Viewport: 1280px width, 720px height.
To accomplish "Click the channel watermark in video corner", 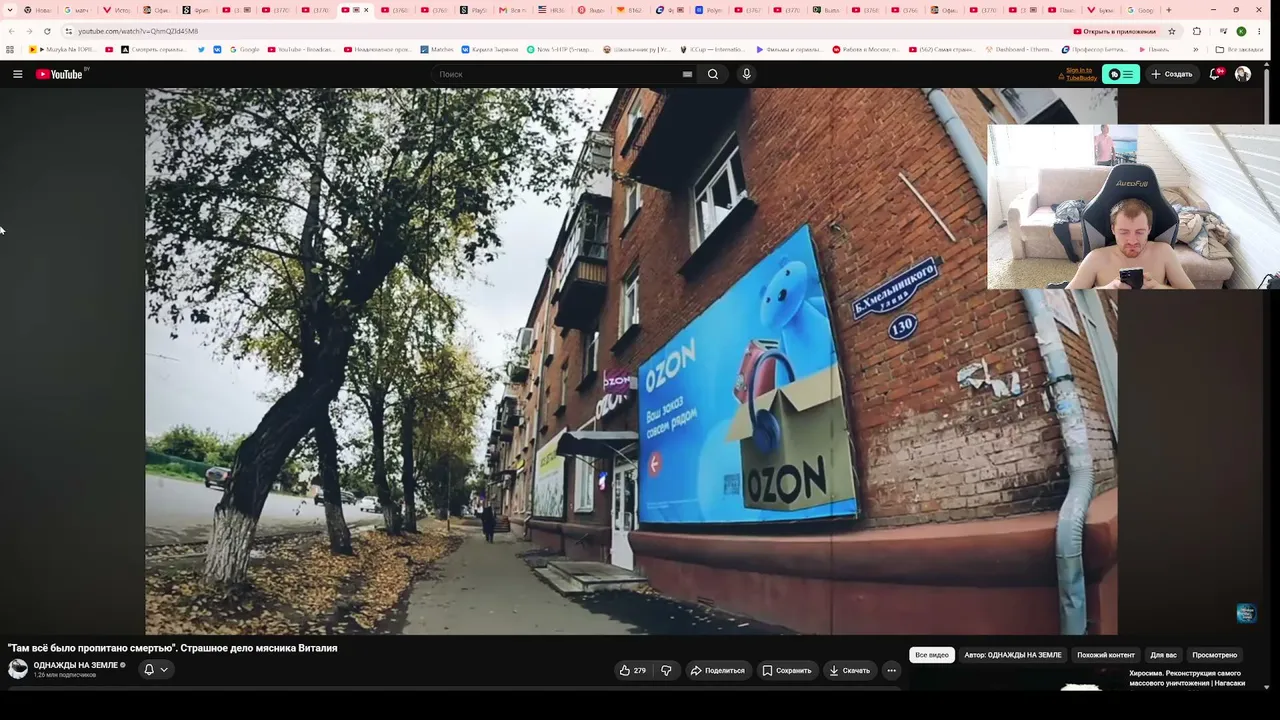I will tap(1246, 613).
